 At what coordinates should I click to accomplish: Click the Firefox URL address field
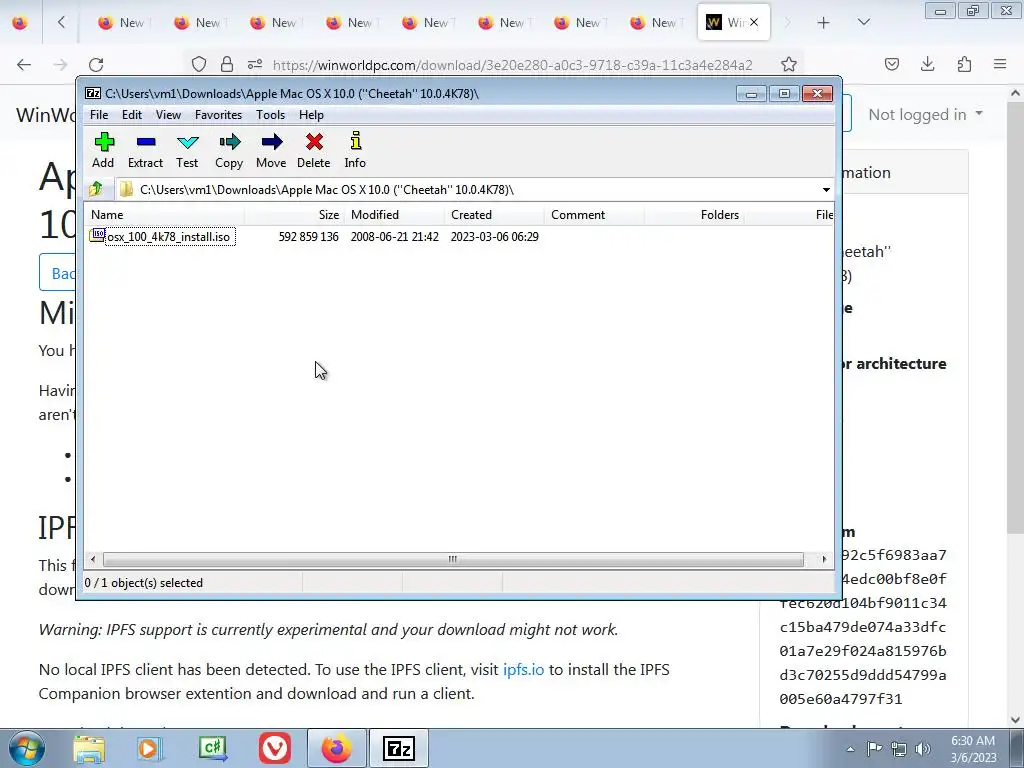click(x=513, y=65)
